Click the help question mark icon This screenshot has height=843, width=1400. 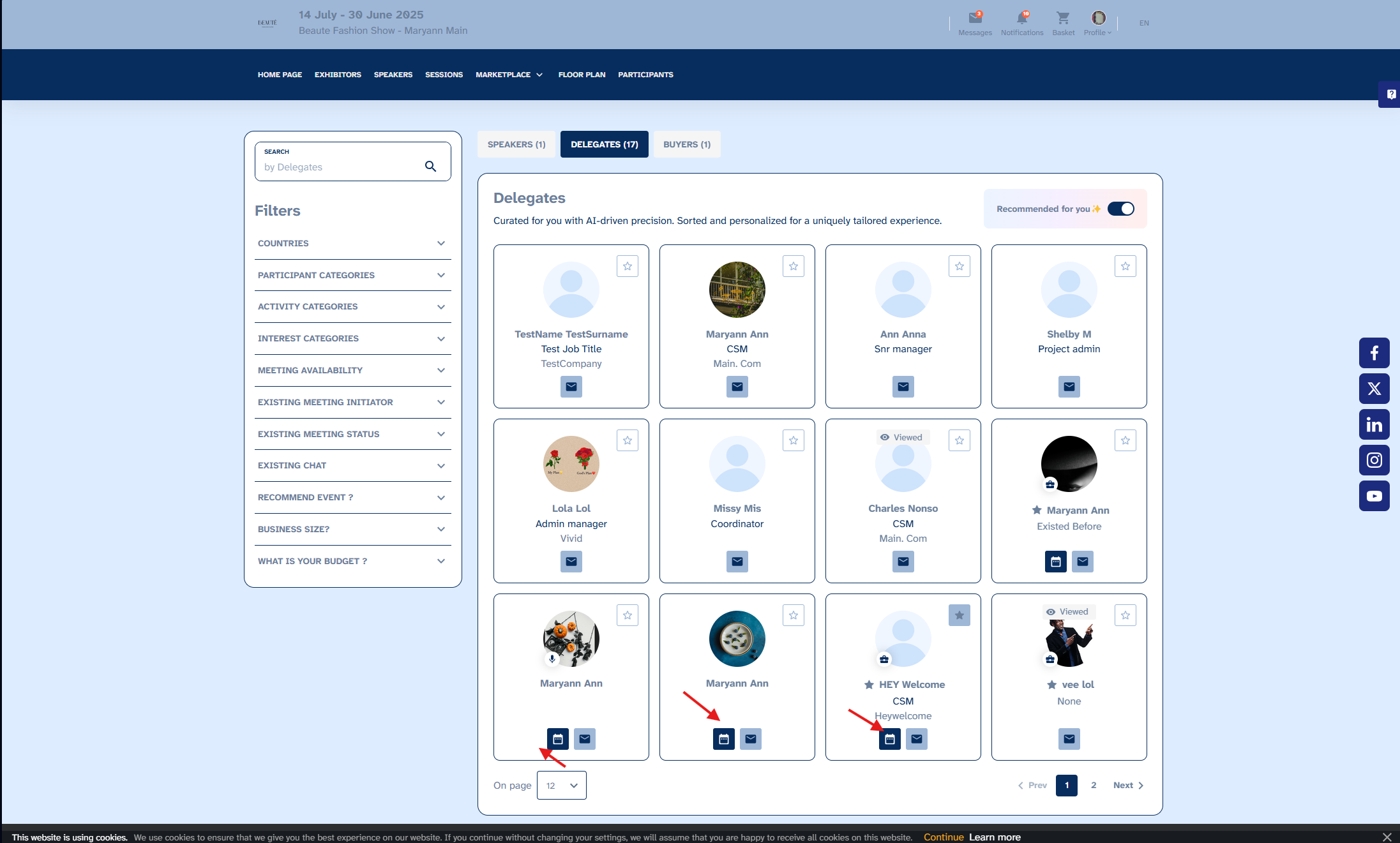(x=1391, y=94)
